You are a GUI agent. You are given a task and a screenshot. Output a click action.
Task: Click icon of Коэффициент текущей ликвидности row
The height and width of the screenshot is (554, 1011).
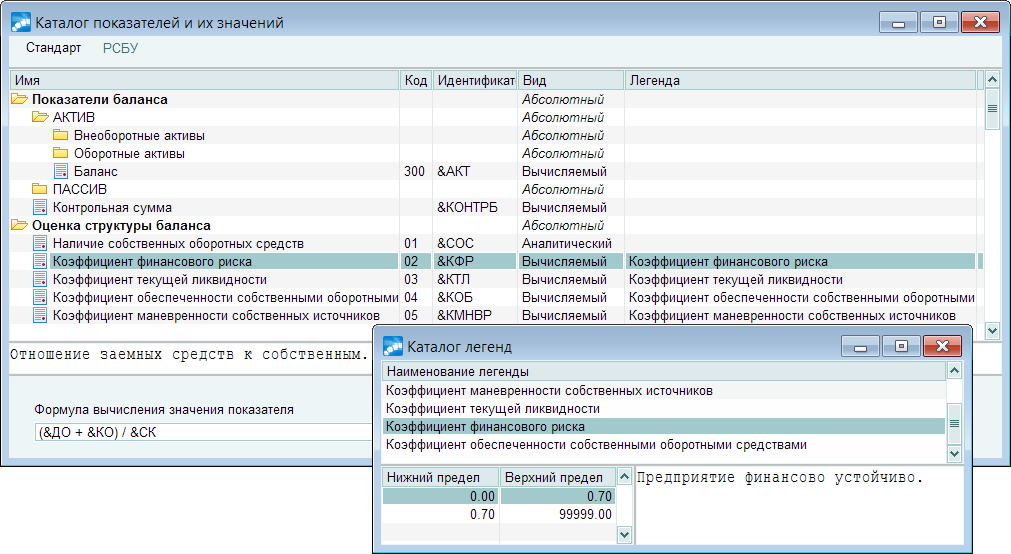[x=40, y=279]
